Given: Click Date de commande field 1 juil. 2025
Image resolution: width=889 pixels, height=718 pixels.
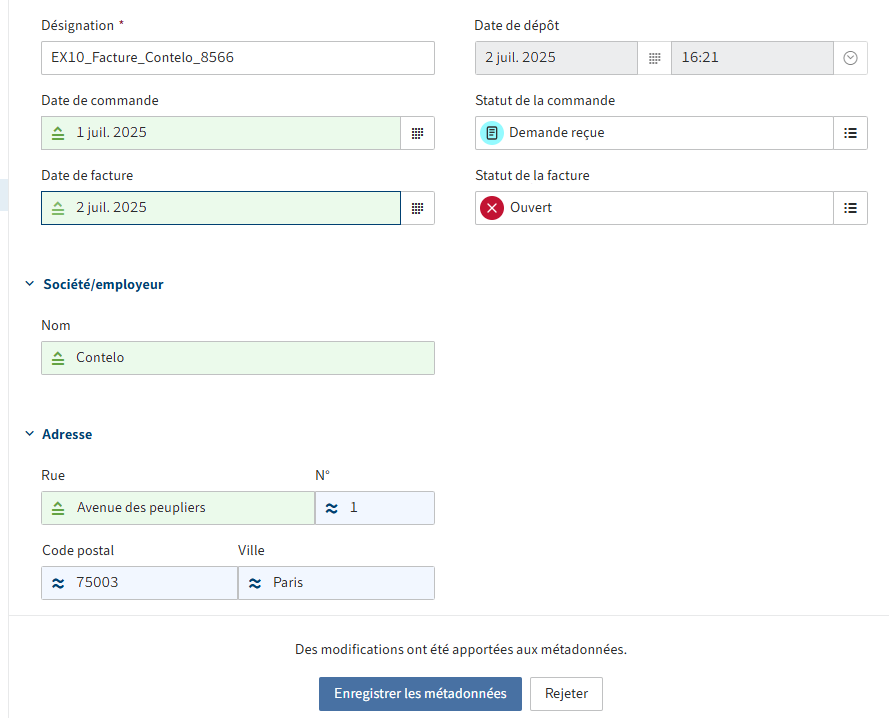Looking at the screenshot, I should [x=221, y=133].
